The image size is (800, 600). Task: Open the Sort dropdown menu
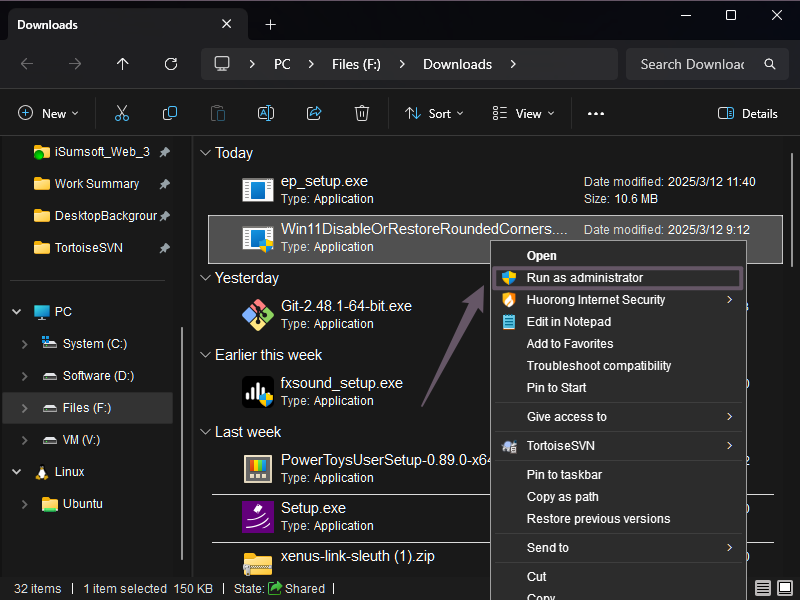click(x=433, y=113)
